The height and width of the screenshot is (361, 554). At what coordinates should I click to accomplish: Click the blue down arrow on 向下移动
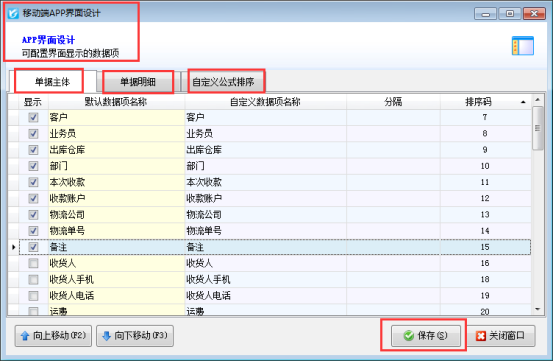tap(106, 336)
